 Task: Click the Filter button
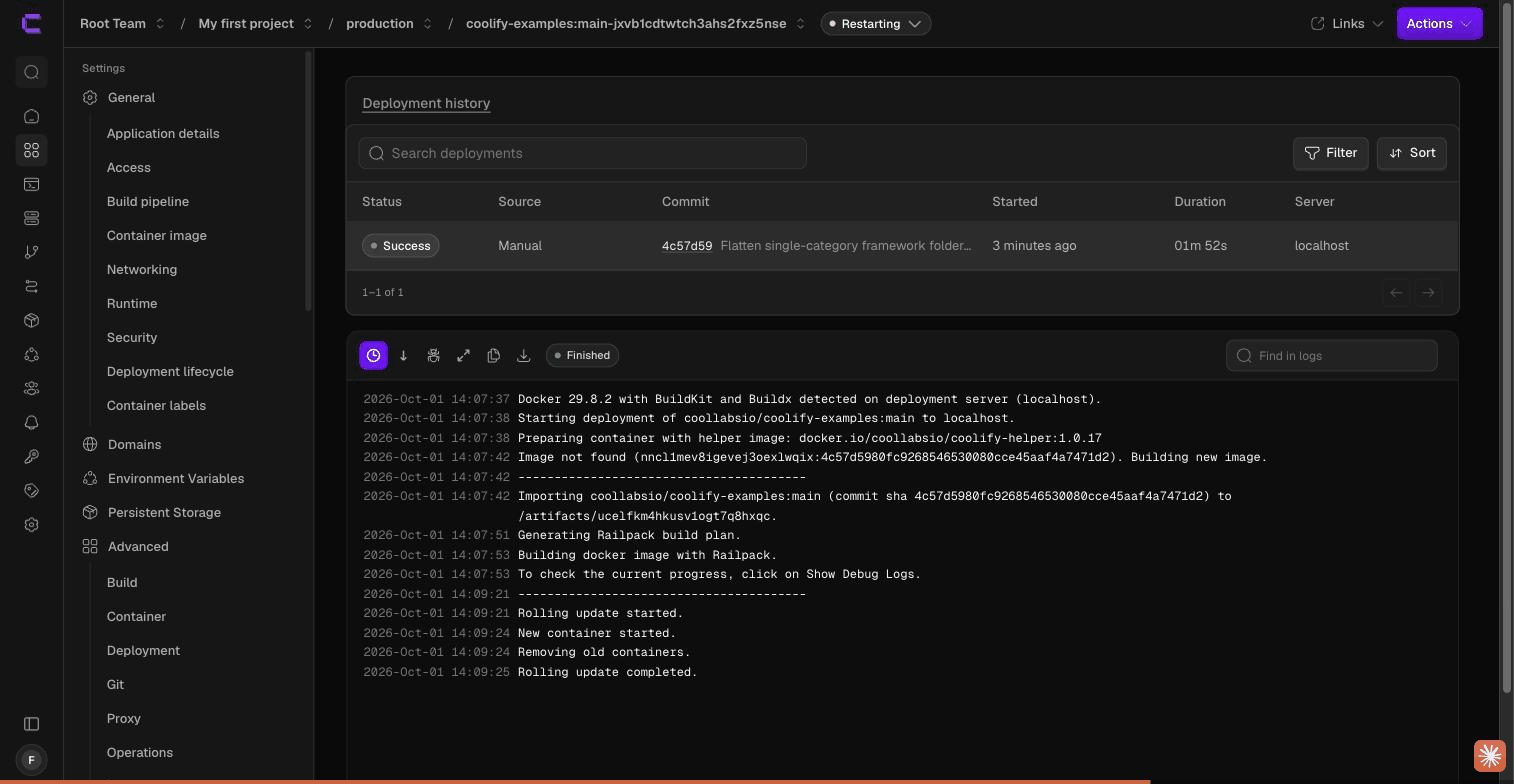coord(1330,153)
